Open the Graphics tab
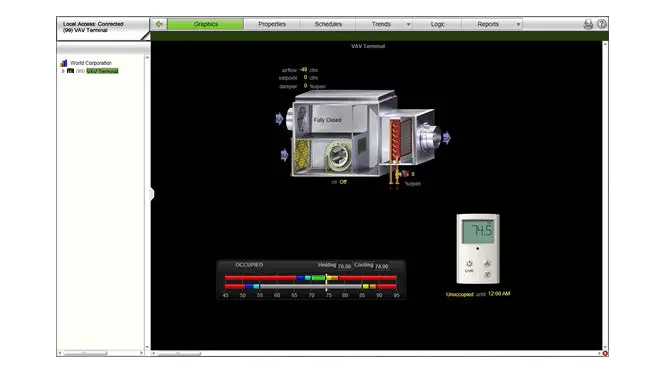 click(x=205, y=24)
